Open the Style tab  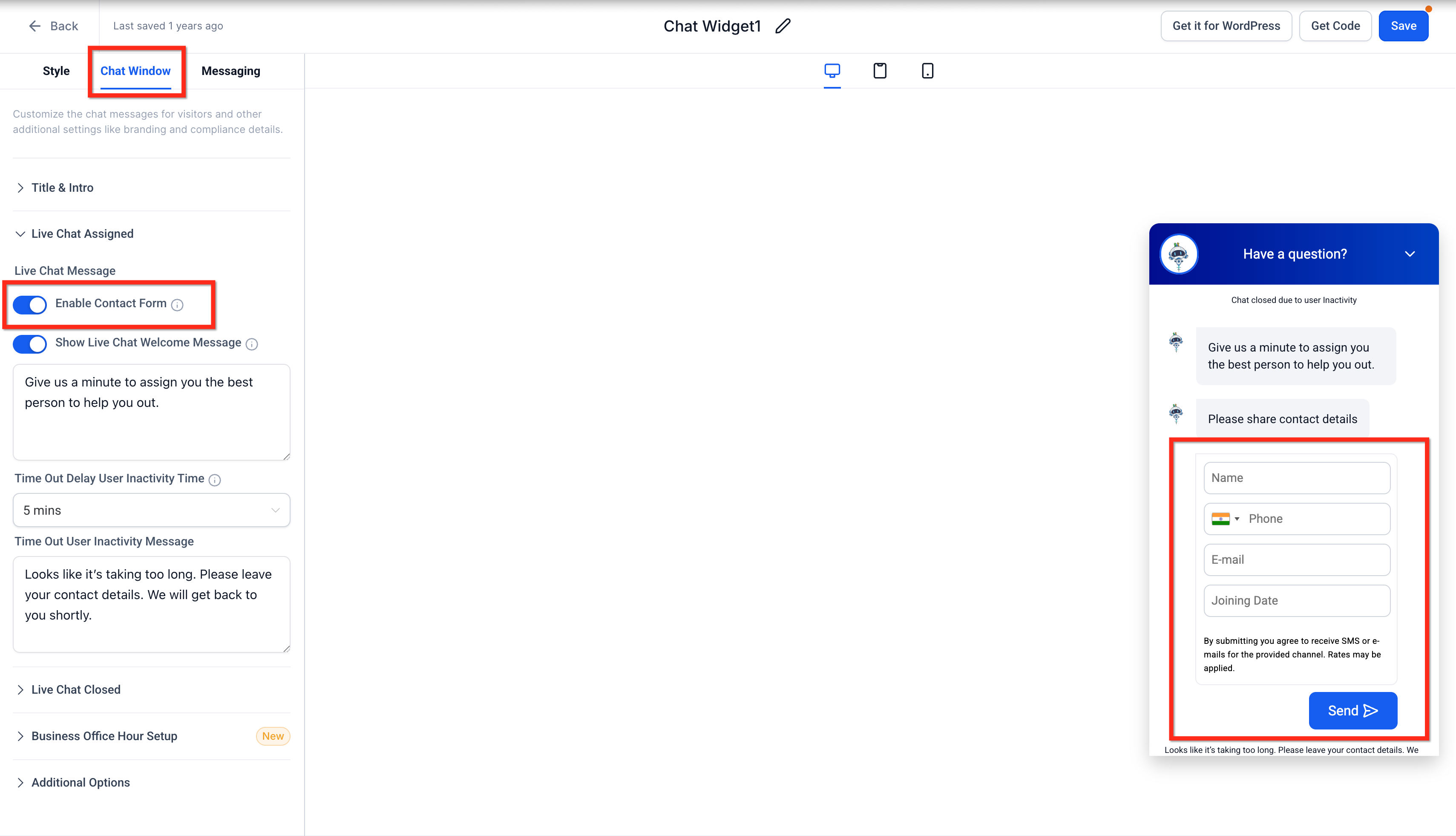56,71
